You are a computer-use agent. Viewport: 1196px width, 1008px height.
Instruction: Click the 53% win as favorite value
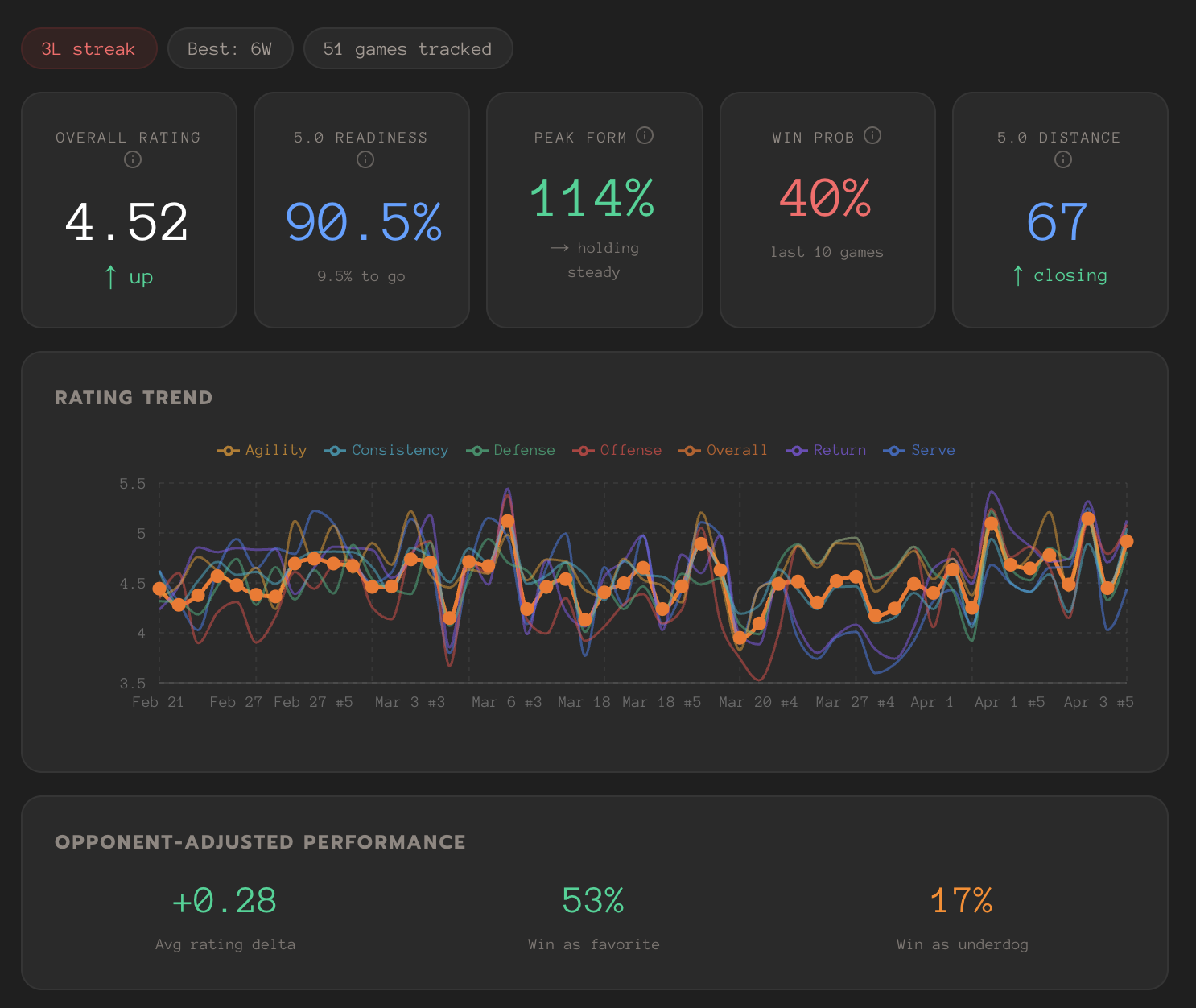coord(593,901)
